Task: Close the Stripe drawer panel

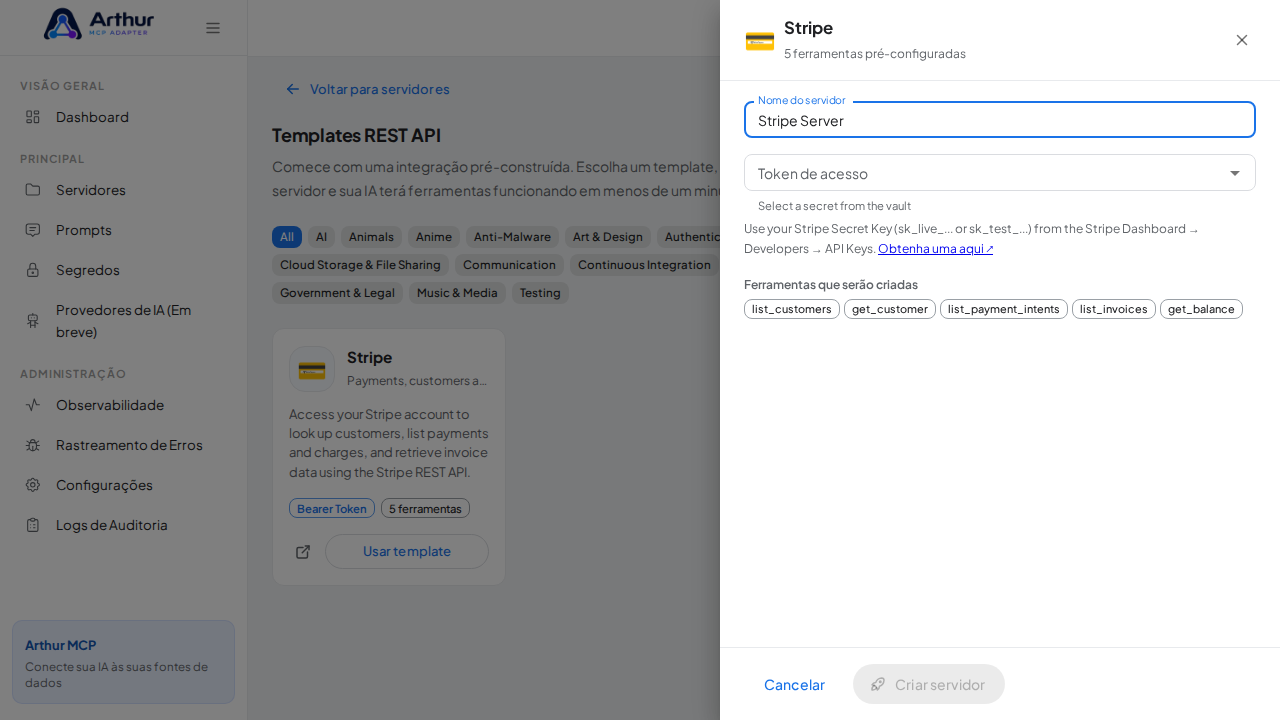Action: tap(1242, 40)
